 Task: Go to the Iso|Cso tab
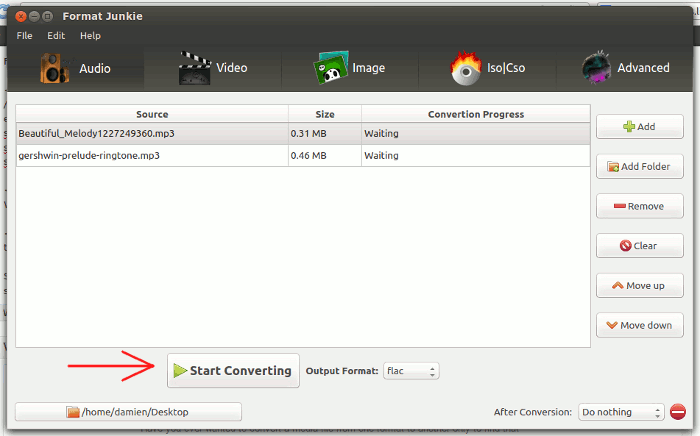[x=488, y=68]
